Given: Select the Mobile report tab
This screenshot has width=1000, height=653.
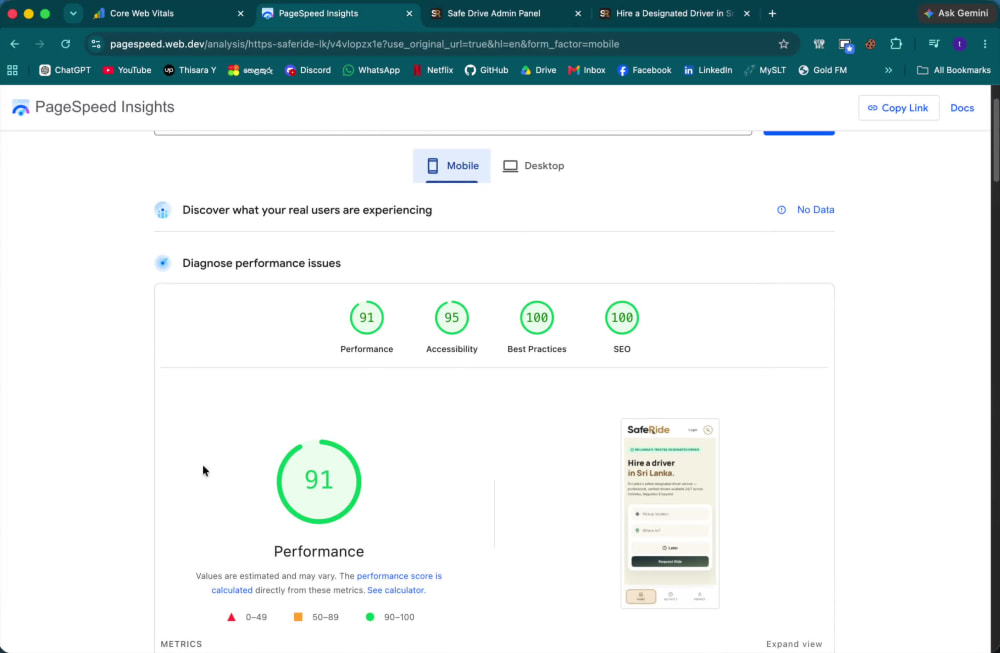Looking at the screenshot, I should coord(452,166).
